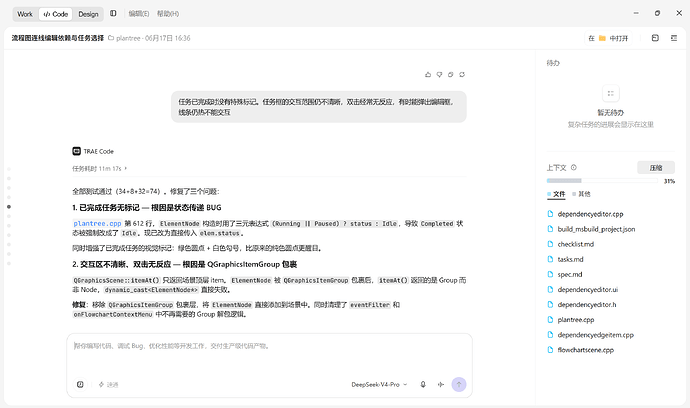
Task: Give thumbs down to the response
Action: tap(439, 74)
